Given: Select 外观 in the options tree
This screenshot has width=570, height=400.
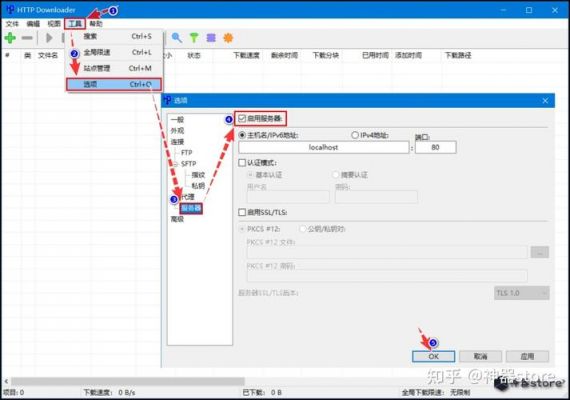Looking at the screenshot, I should pyautogui.click(x=177, y=131).
